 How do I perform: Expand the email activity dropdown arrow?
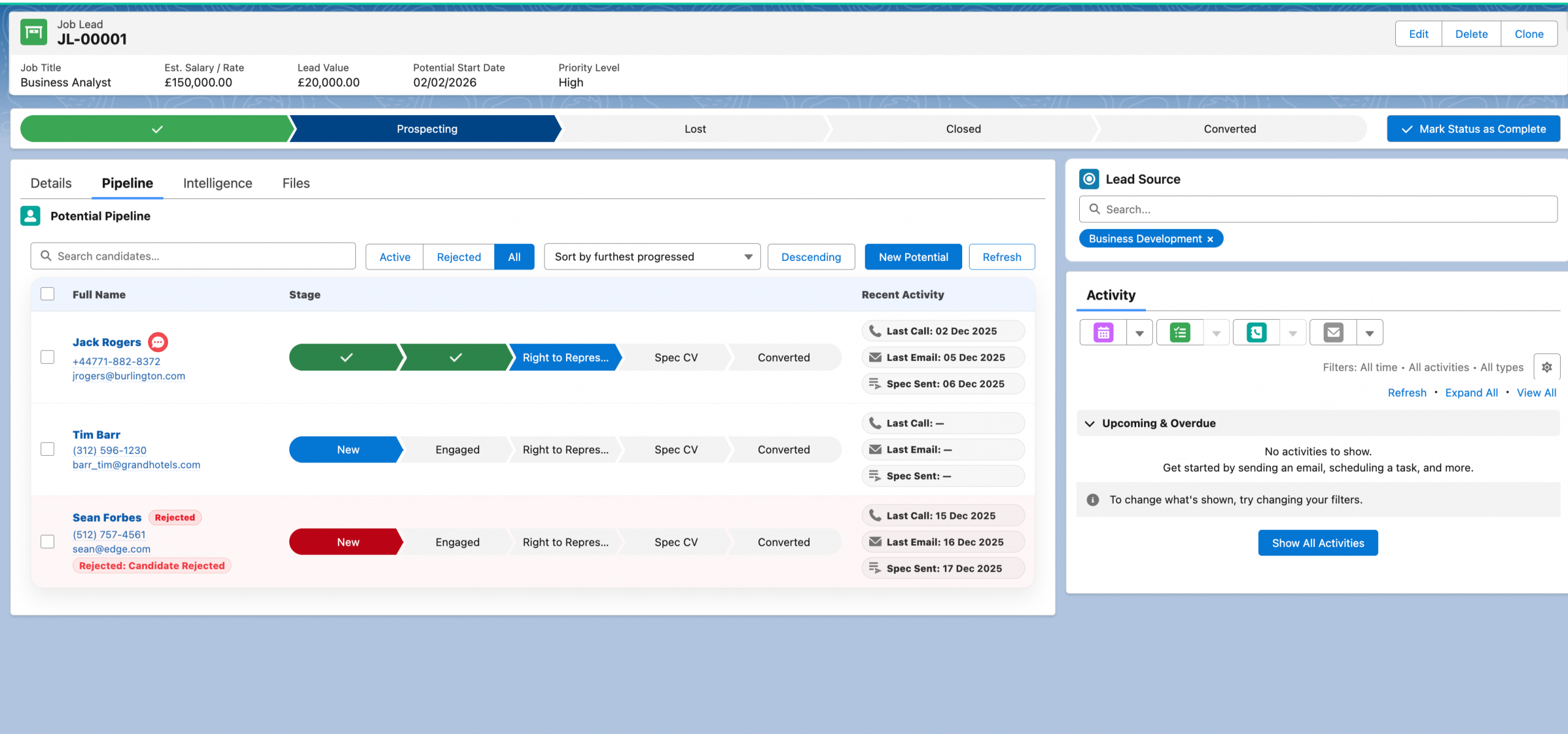pyautogui.click(x=1370, y=333)
